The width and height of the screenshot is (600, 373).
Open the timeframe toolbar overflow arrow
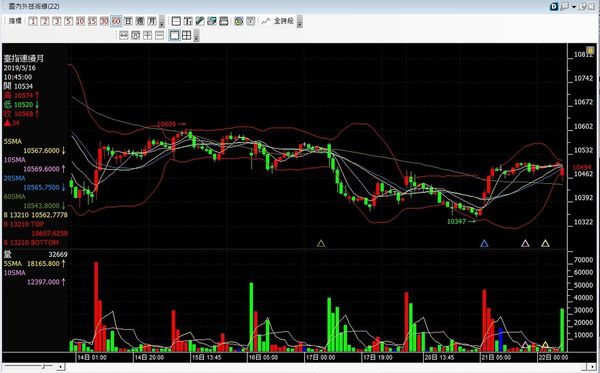pyautogui.click(x=162, y=22)
